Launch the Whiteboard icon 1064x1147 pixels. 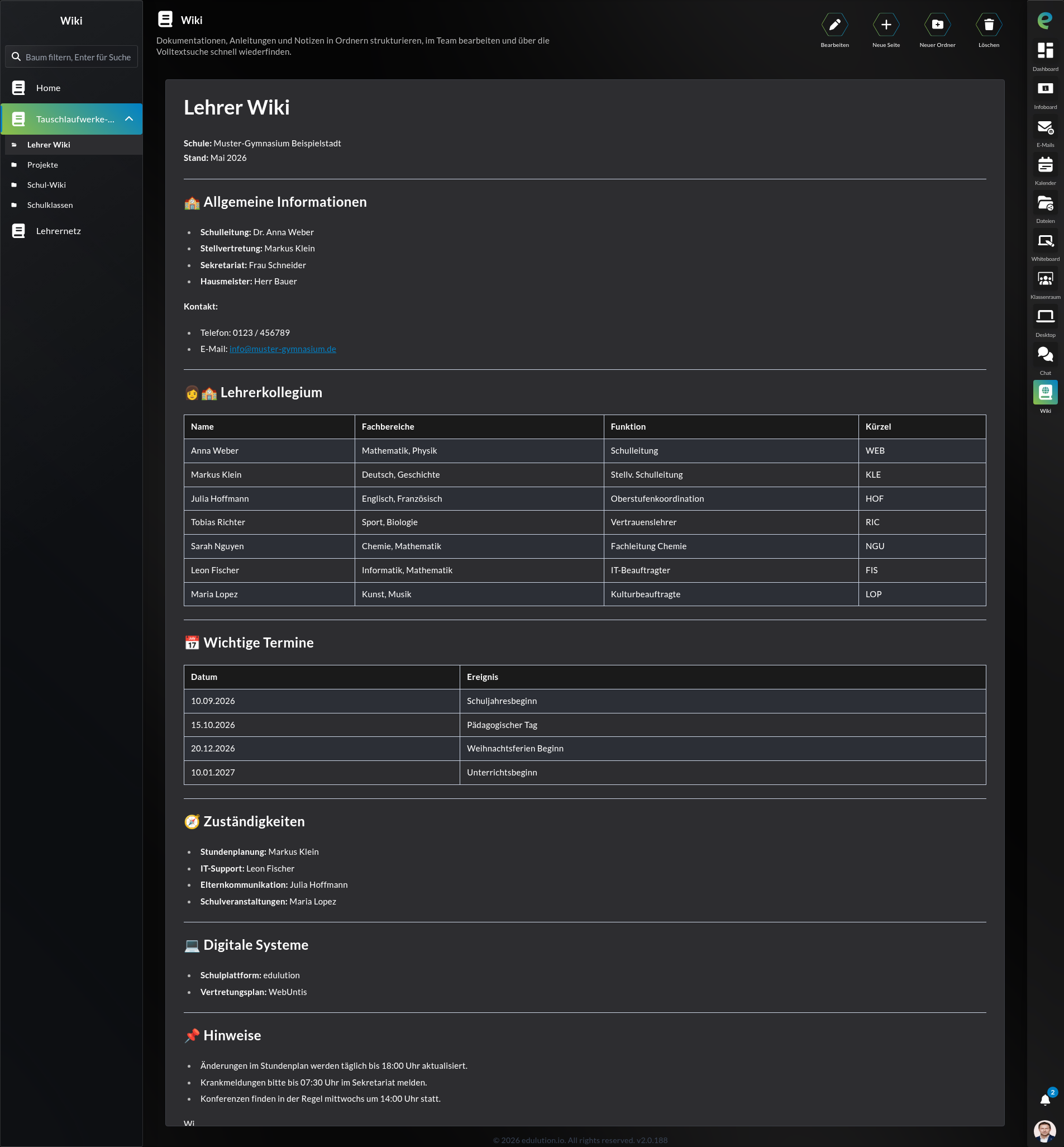[1045, 241]
